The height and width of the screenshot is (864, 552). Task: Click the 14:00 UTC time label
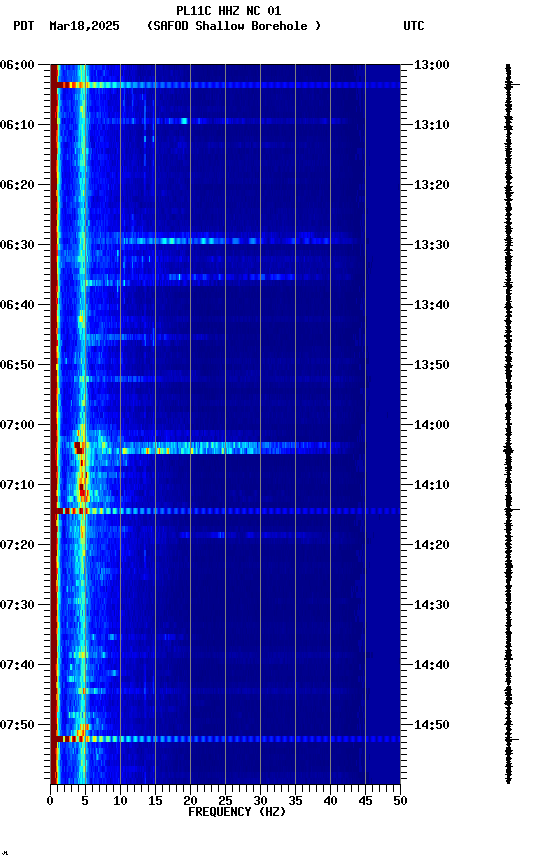432,425
